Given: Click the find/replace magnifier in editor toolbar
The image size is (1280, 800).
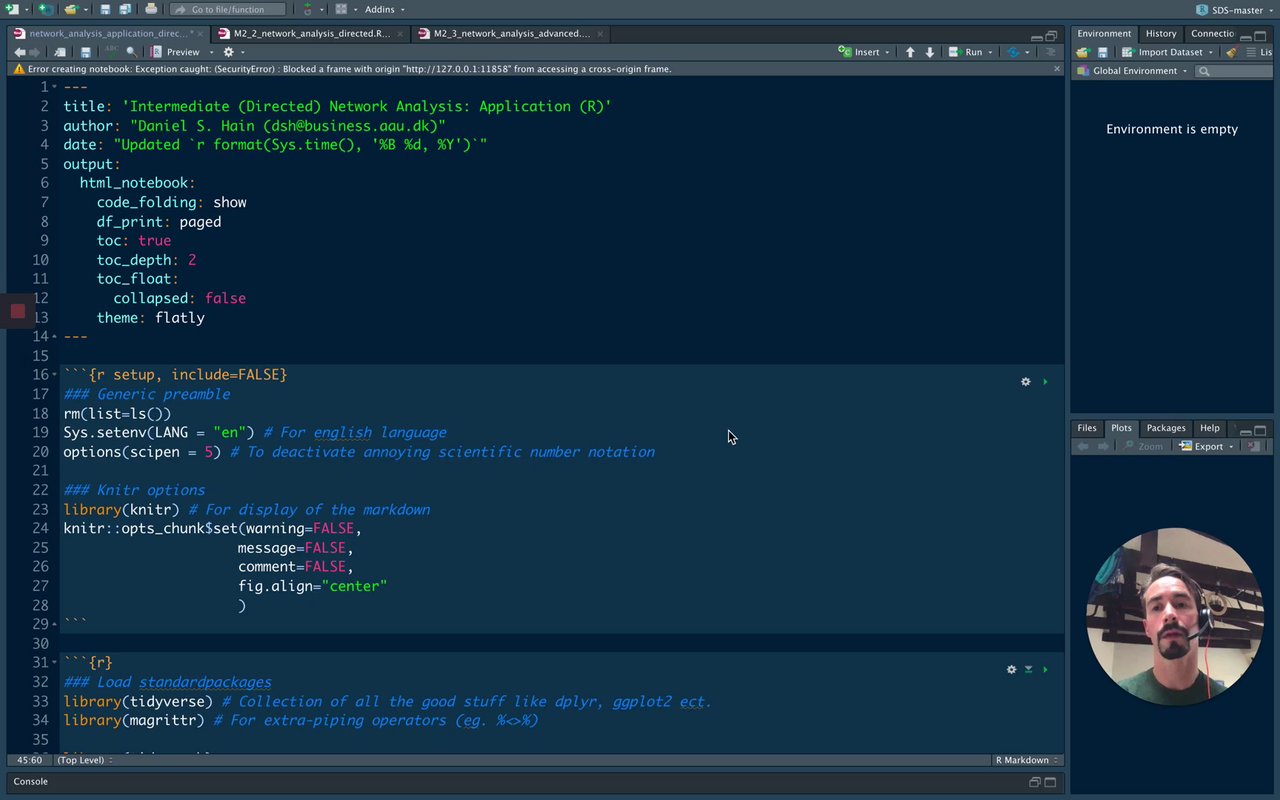Looking at the screenshot, I should click(132, 52).
